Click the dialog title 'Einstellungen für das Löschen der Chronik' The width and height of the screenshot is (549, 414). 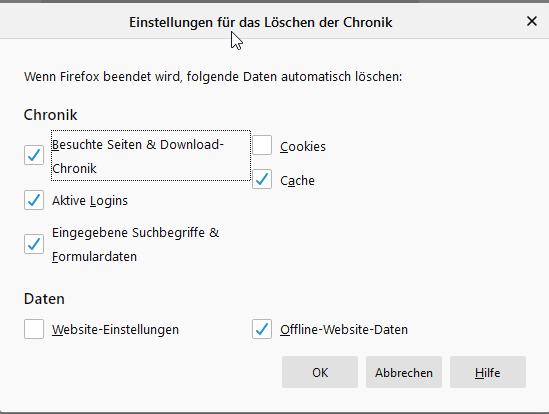pos(261,22)
